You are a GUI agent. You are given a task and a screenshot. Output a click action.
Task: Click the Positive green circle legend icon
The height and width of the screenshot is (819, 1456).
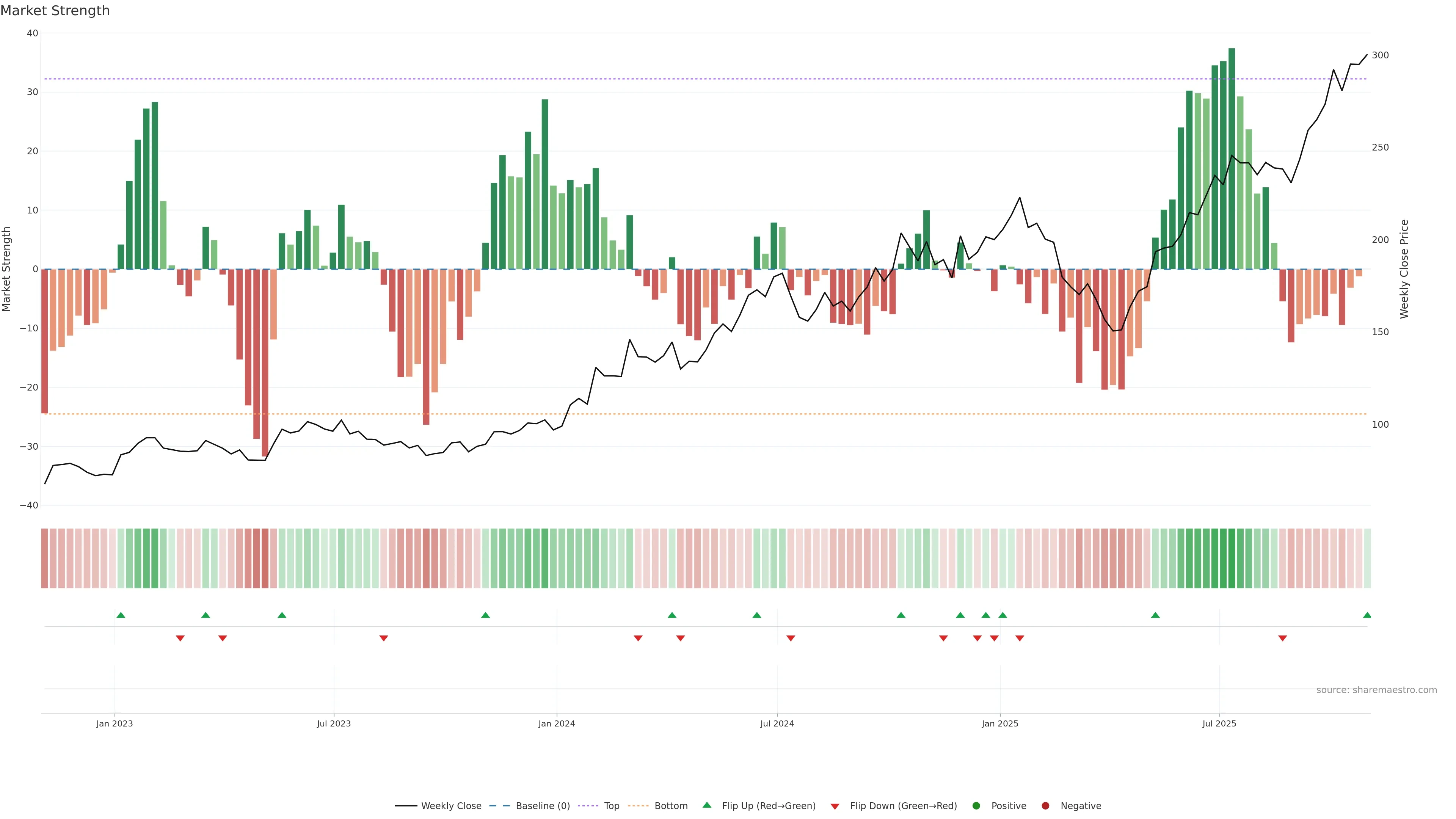976,806
